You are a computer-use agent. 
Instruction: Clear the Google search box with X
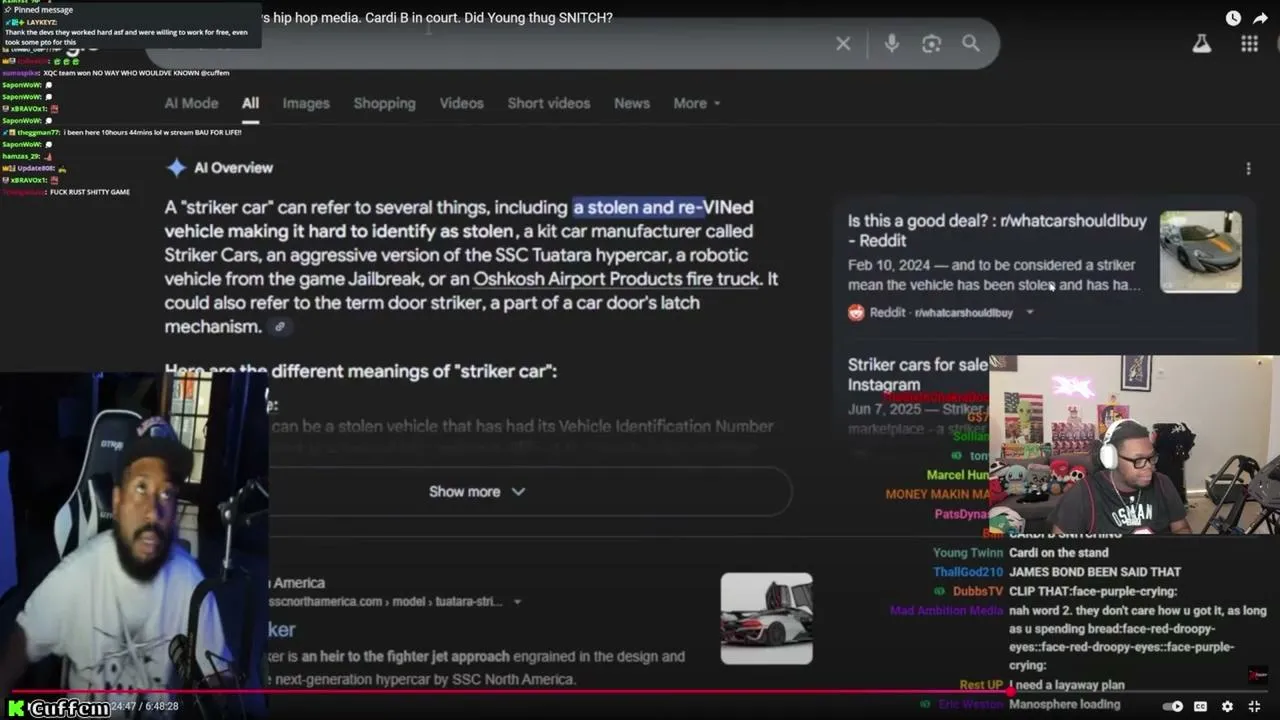click(843, 43)
